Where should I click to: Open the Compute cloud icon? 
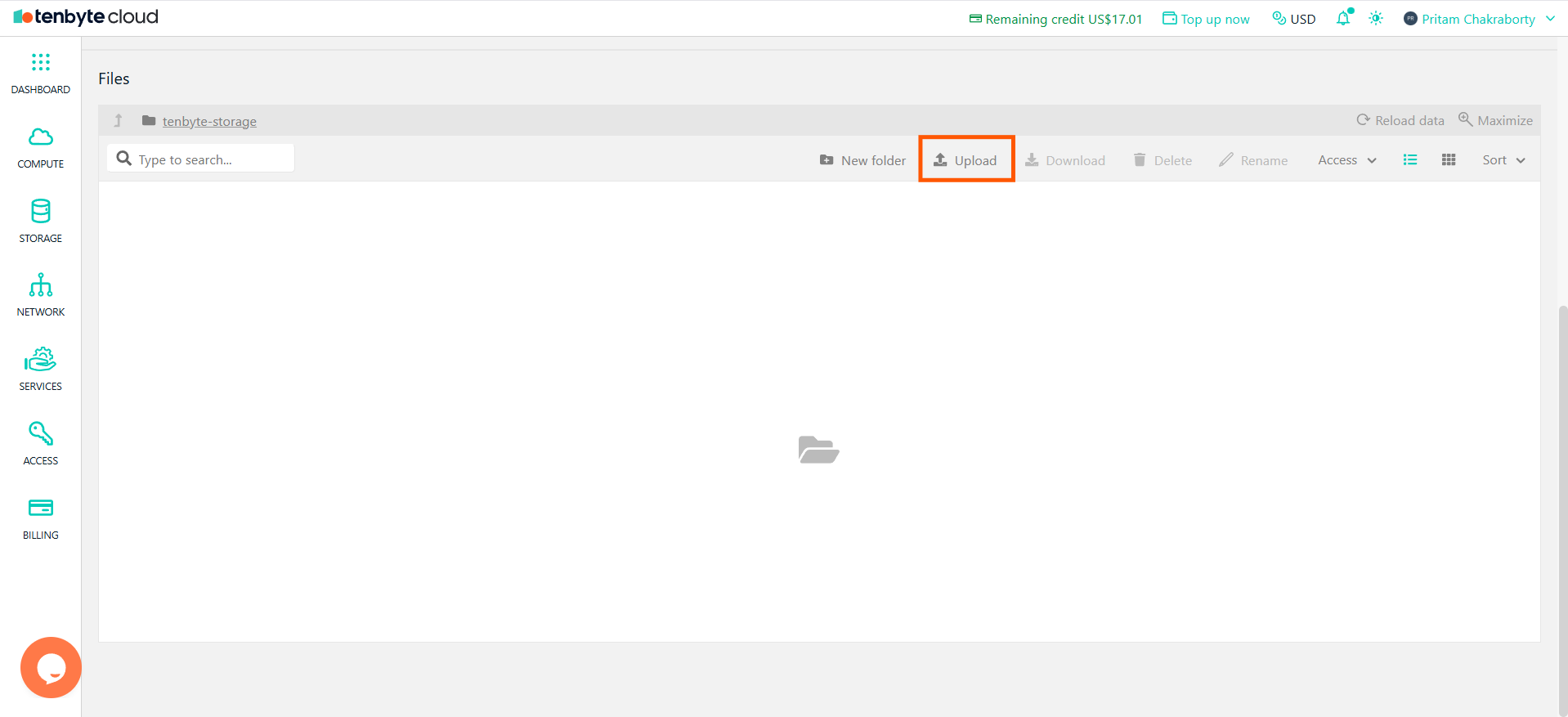[40, 137]
